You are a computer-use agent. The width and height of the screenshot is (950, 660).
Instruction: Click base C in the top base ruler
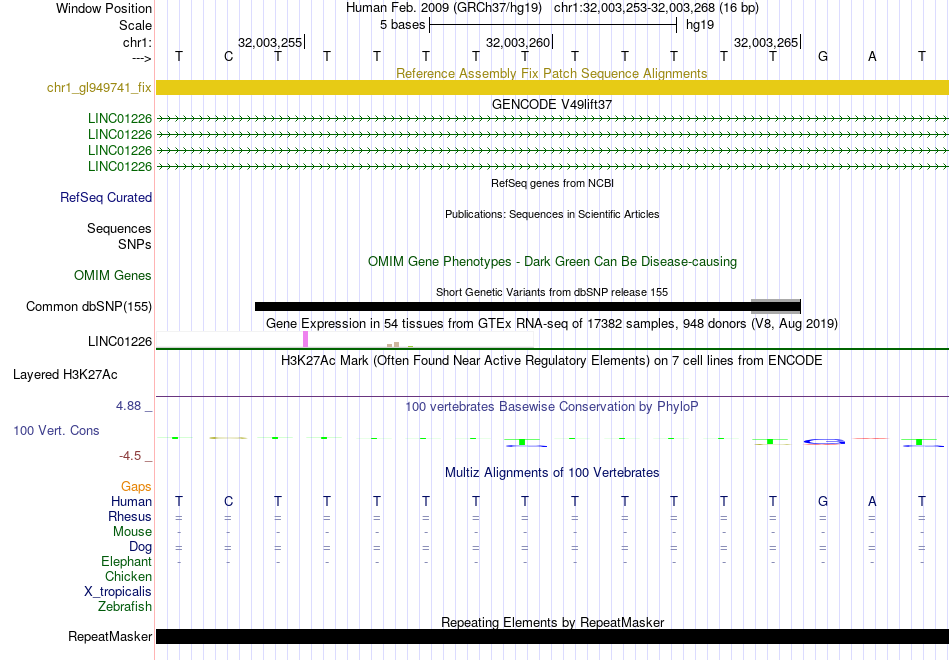(228, 56)
